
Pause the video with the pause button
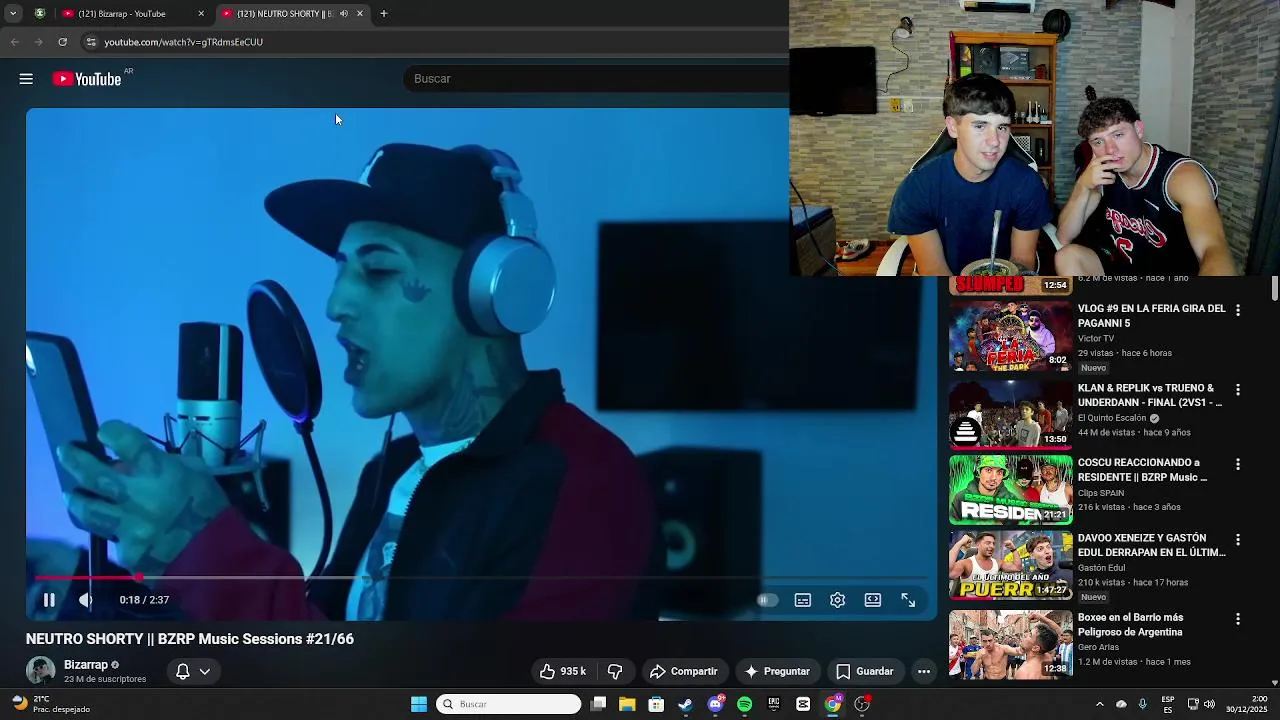(x=48, y=600)
